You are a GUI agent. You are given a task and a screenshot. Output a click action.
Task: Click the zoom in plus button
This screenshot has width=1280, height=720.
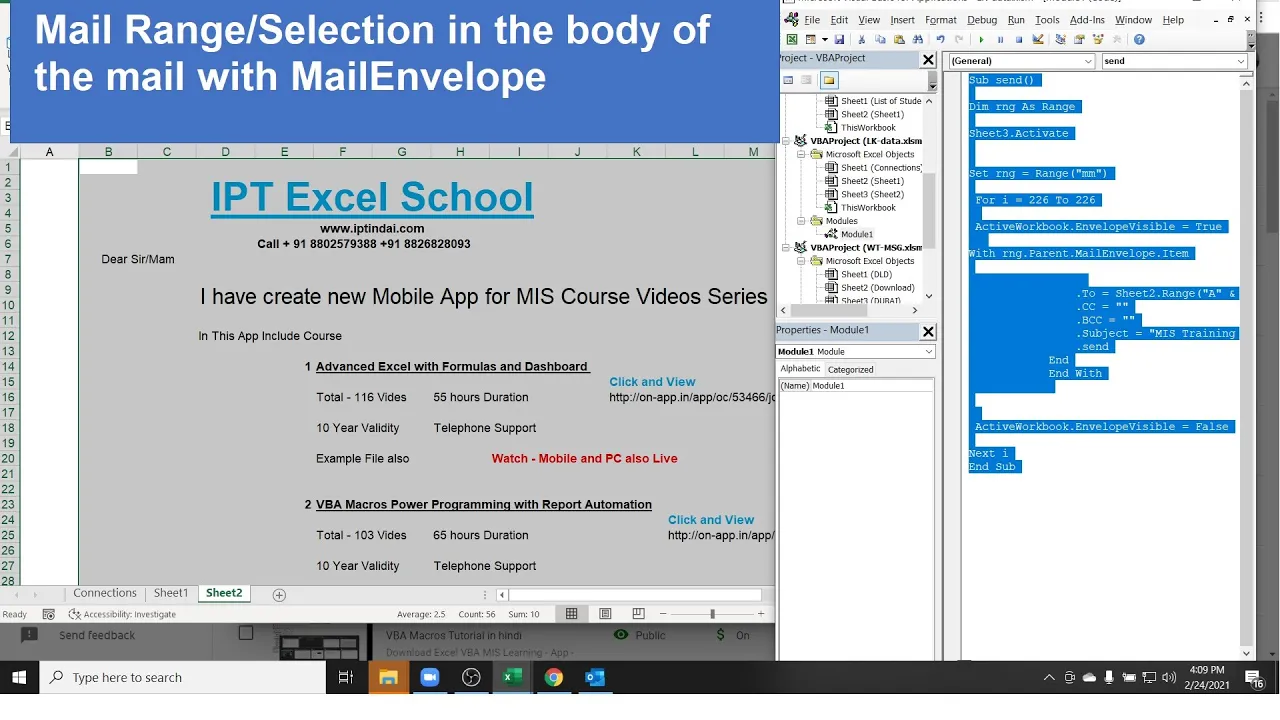pos(761,614)
